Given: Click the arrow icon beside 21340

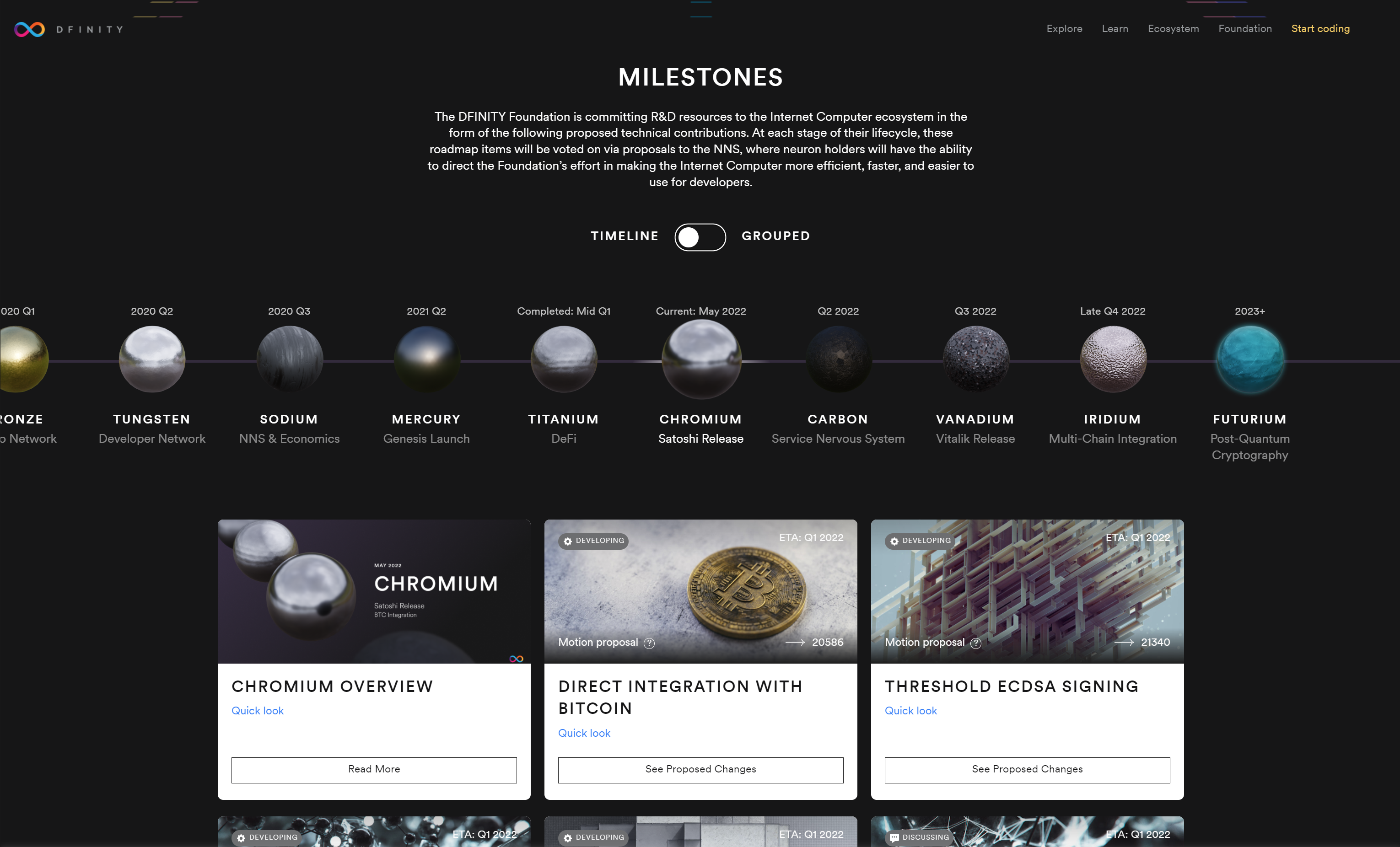Looking at the screenshot, I should (1125, 643).
